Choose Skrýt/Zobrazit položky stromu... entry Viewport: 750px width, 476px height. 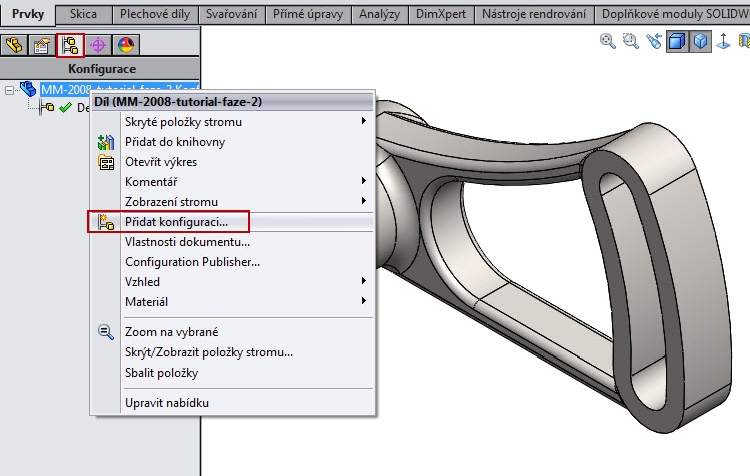232,352
